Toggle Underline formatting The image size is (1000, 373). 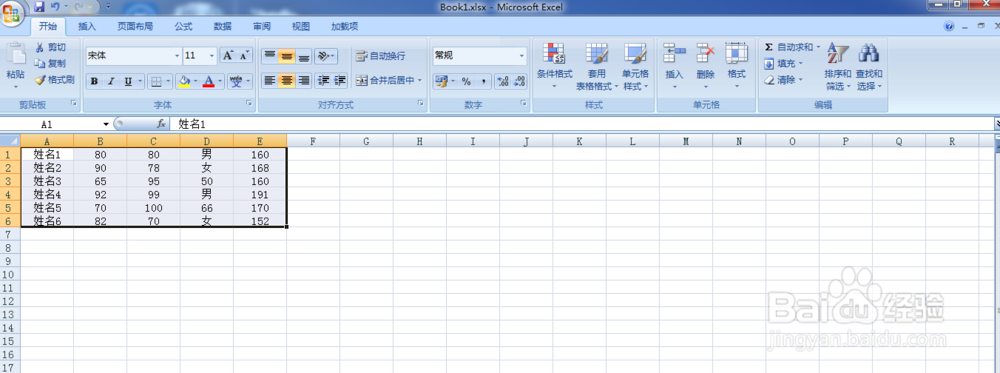click(x=128, y=81)
